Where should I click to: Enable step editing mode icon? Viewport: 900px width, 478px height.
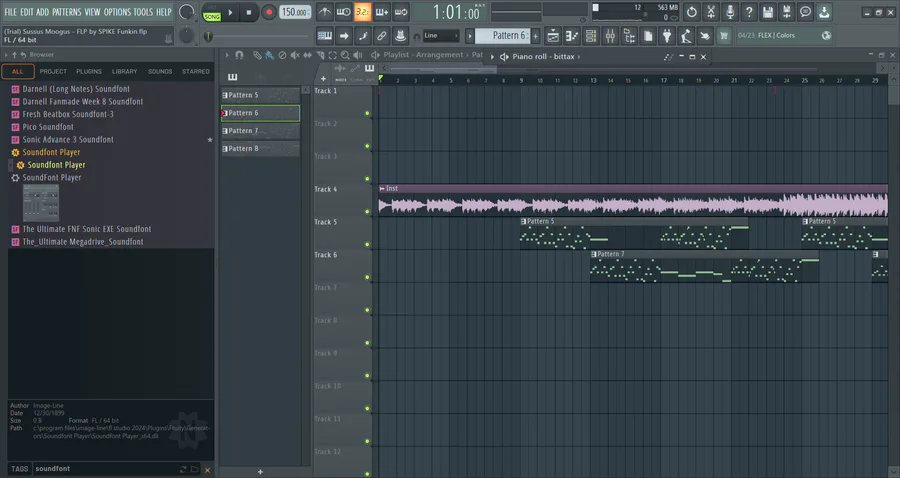tap(363, 36)
